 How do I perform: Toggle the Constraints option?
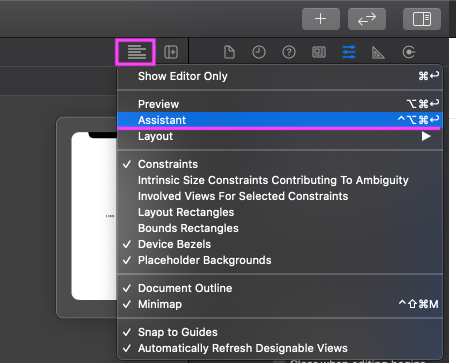280,164
